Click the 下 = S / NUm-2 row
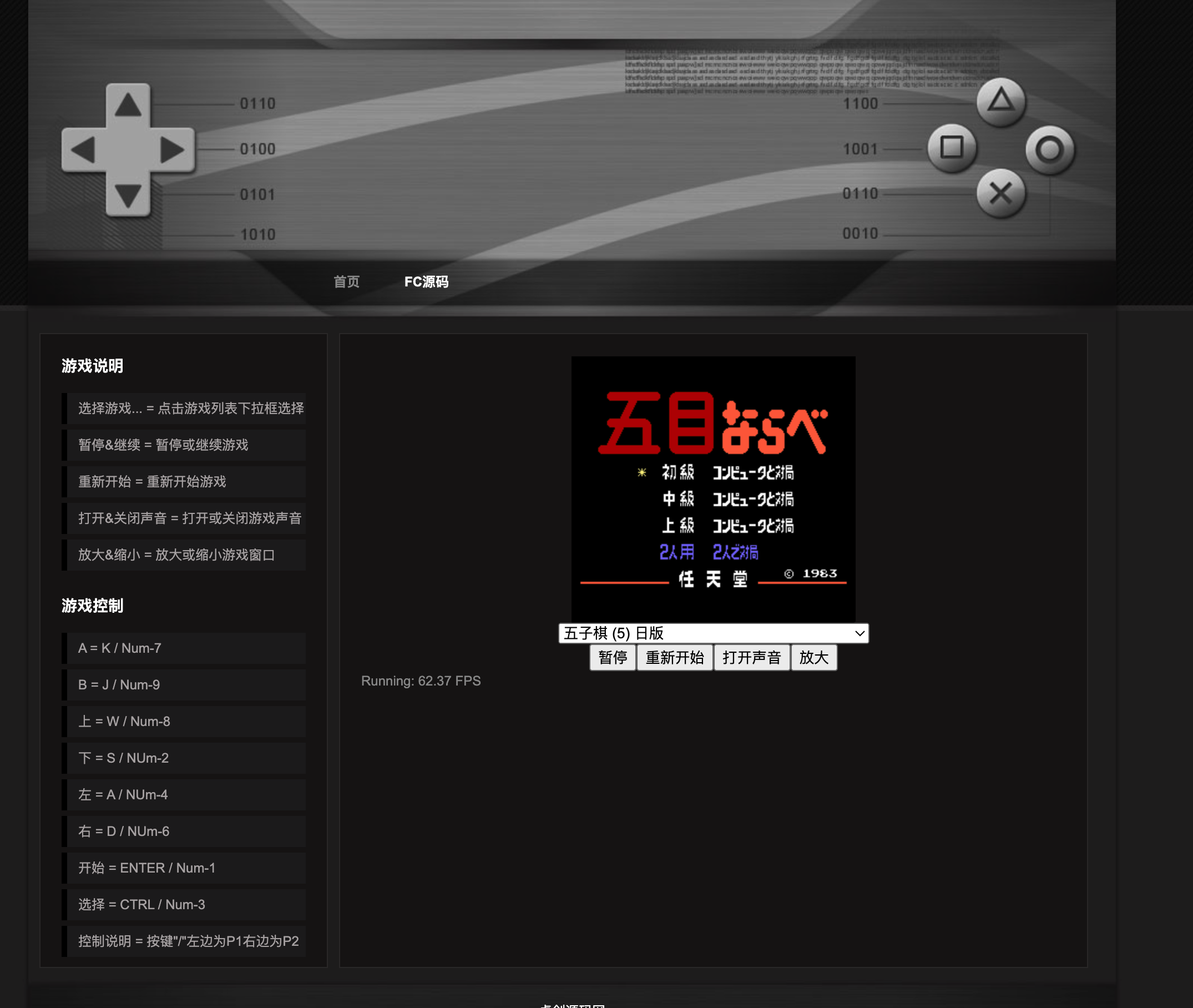Screen dimensions: 1193x1008 coord(184,758)
